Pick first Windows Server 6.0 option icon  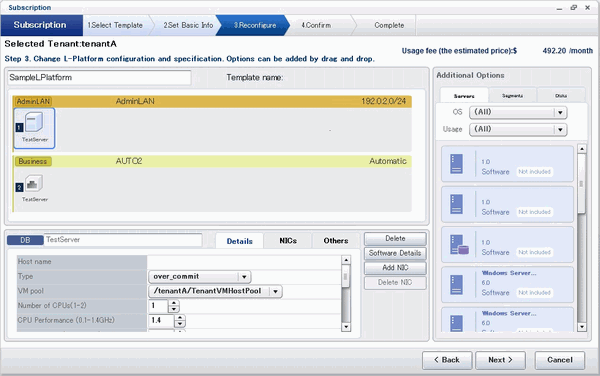(456, 285)
